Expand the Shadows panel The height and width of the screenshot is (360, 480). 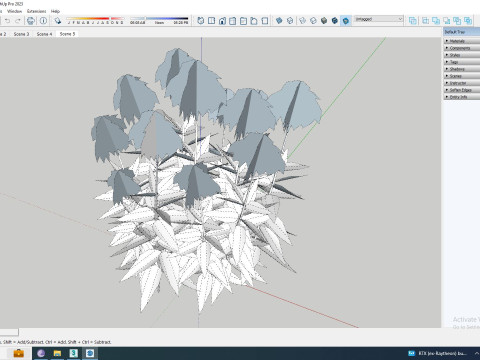(x=462, y=69)
